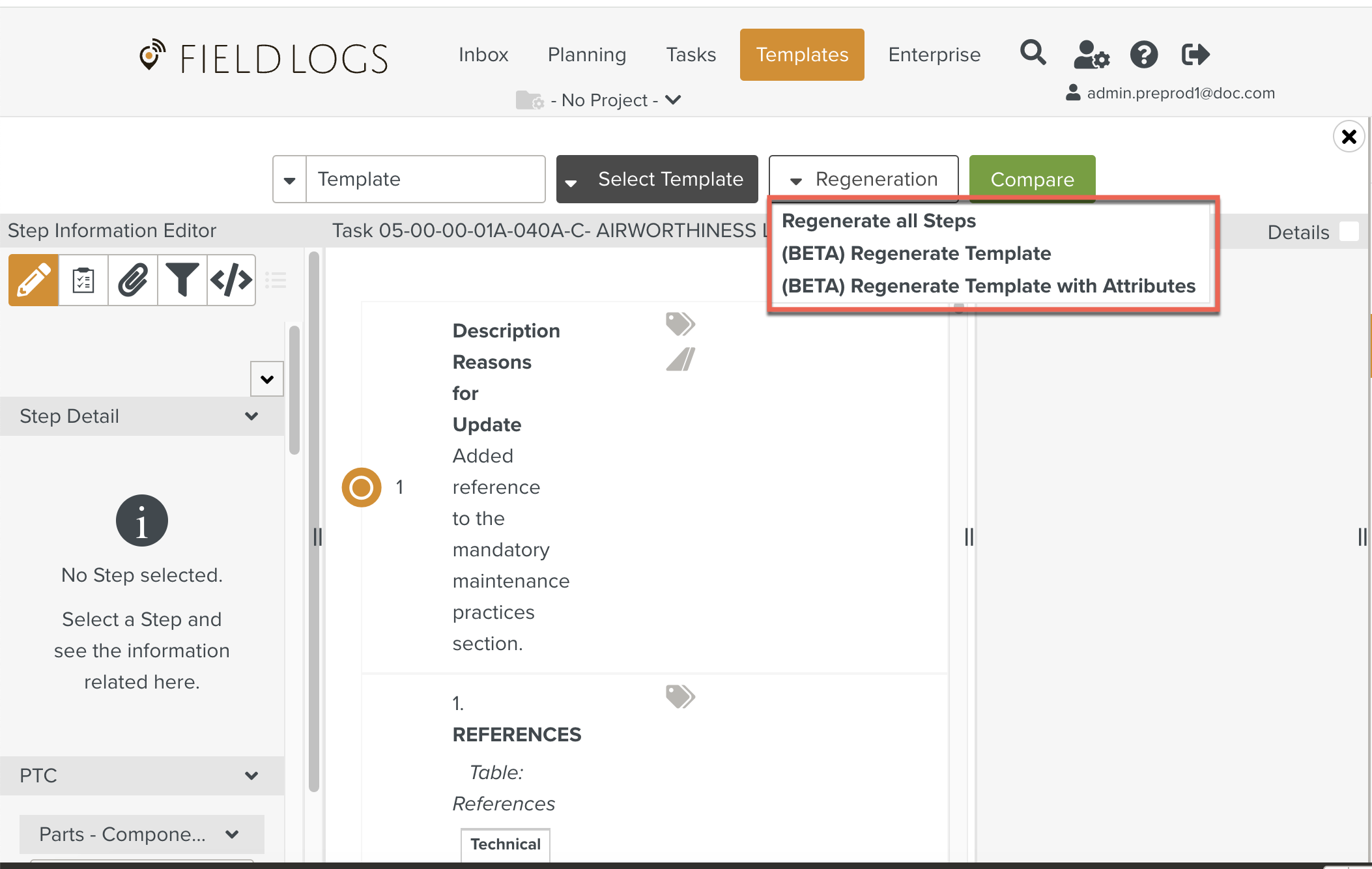Click the paperclip attachments icon

coord(133,281)
